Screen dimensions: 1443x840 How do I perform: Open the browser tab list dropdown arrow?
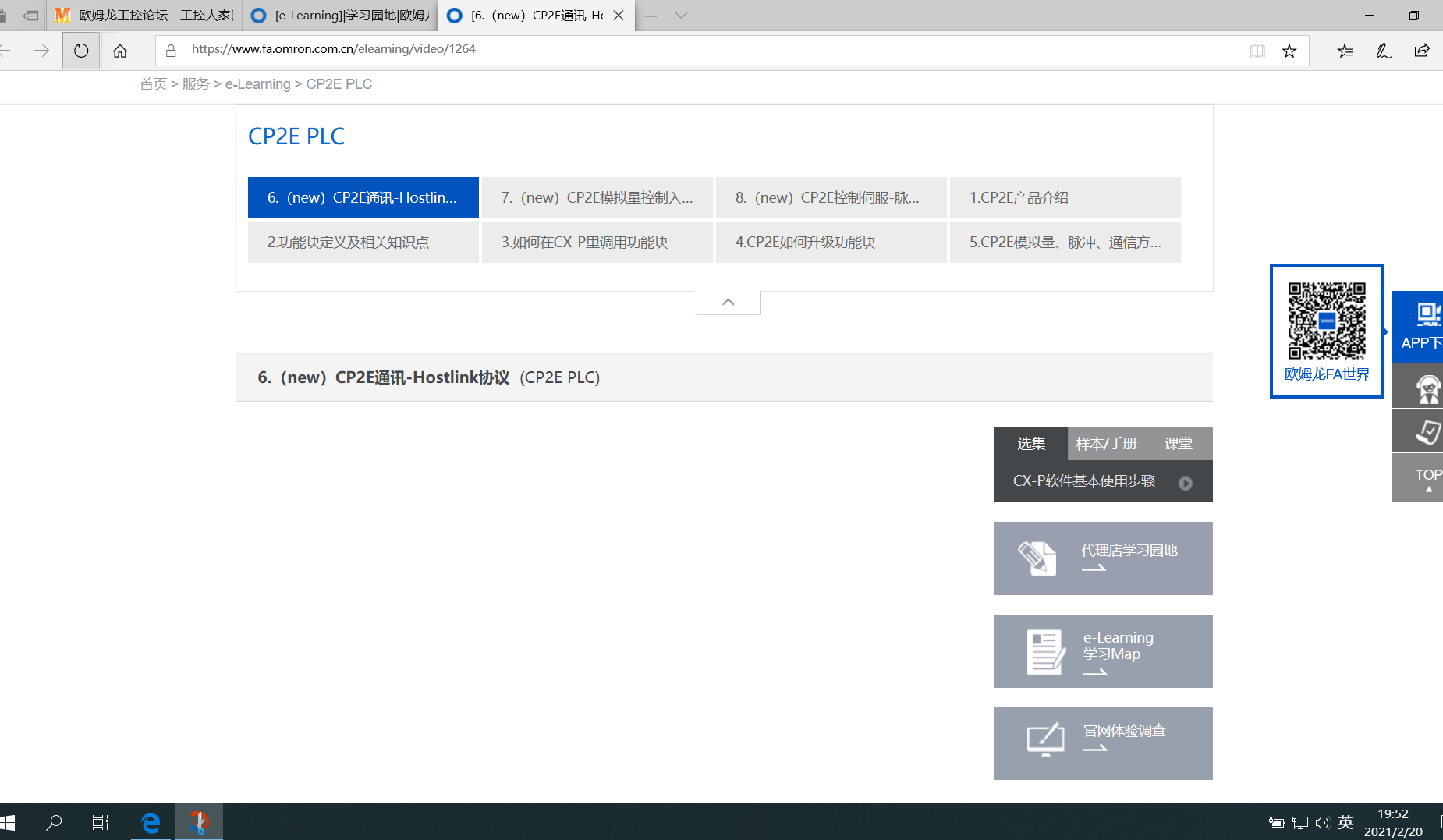tap(681, 16)
